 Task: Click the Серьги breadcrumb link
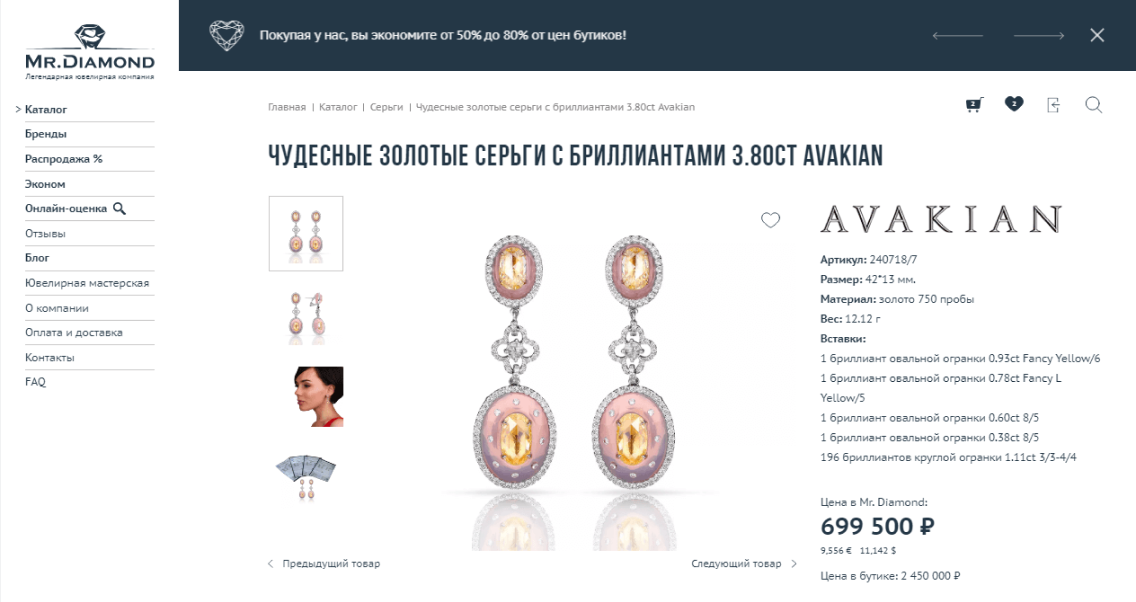[386, 107]
